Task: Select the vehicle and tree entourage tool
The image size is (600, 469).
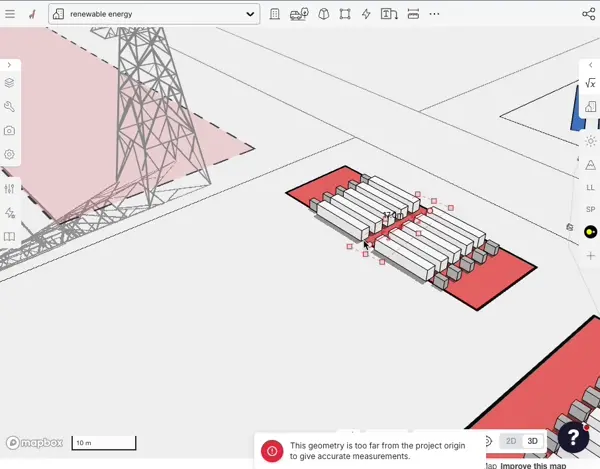Action: [299, 14]
